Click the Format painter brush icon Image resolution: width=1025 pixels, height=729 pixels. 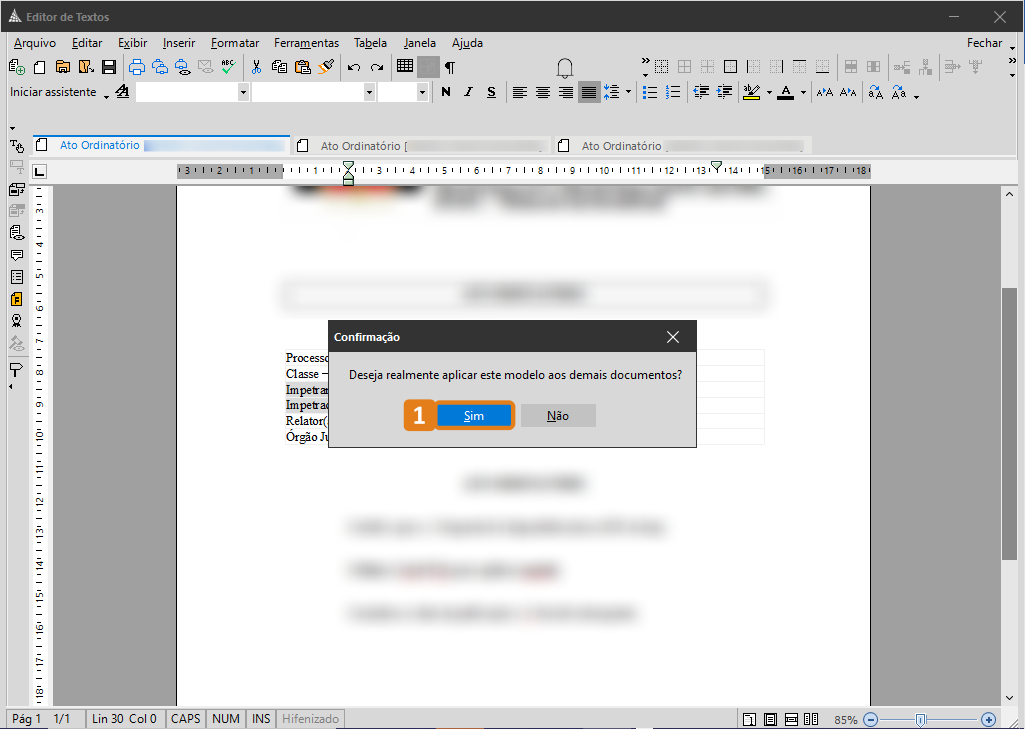(x=327, y=67)
